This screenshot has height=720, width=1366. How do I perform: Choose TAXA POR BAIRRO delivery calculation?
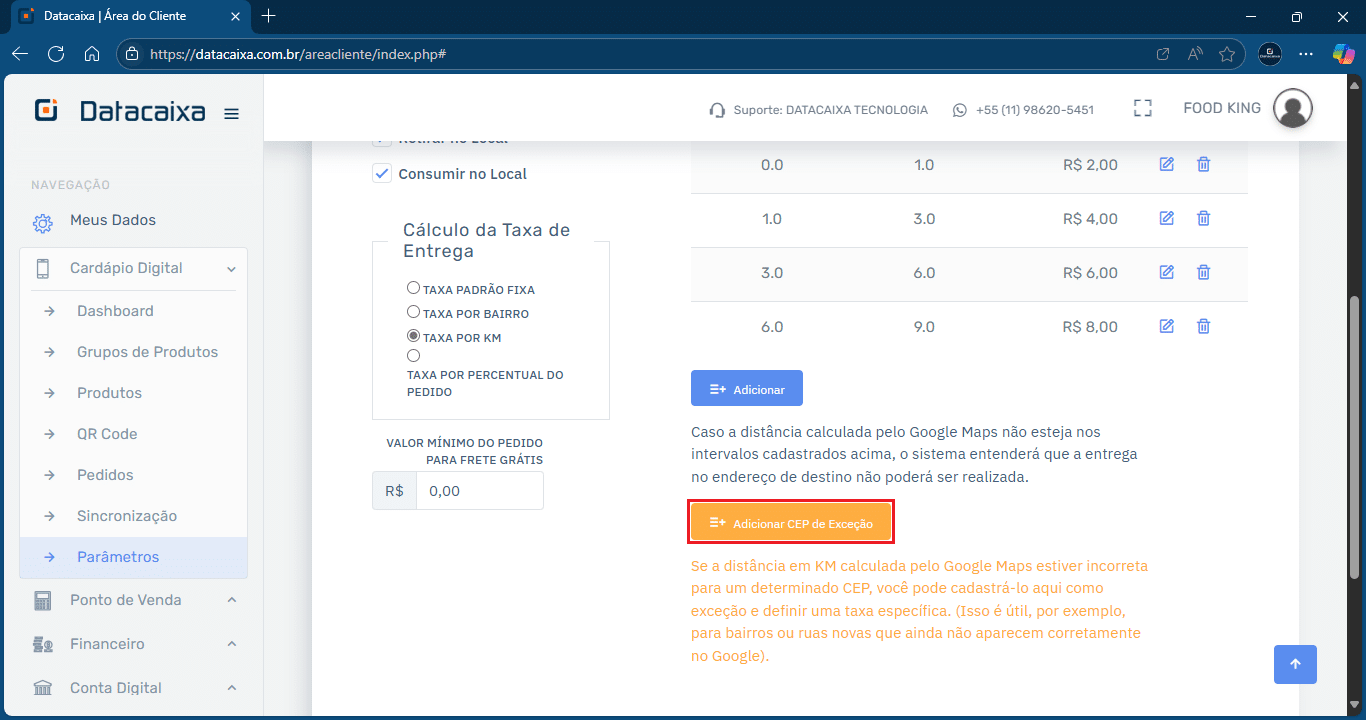click(x=413, y=311)
